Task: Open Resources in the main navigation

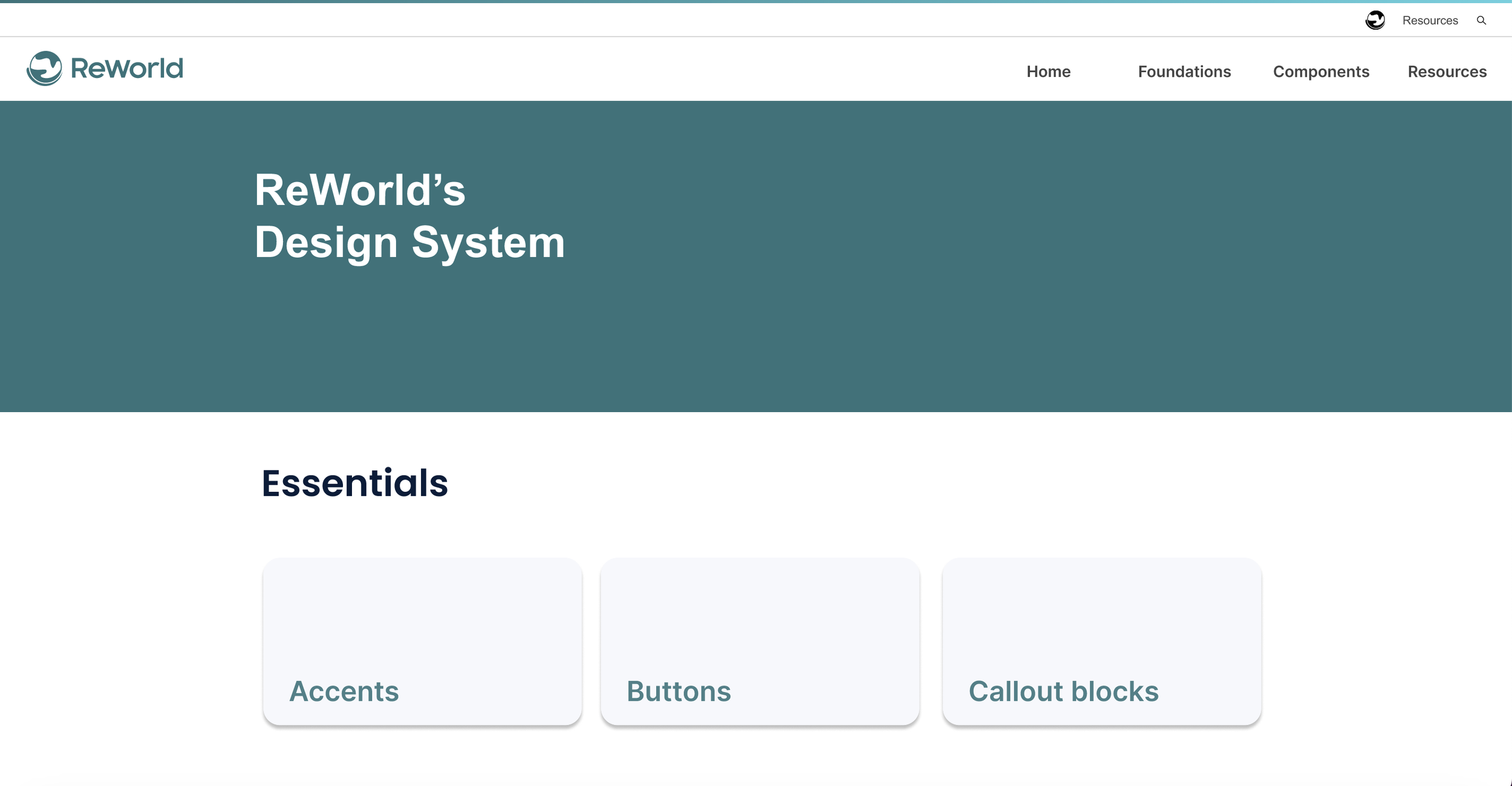Action: point(1447,71)
